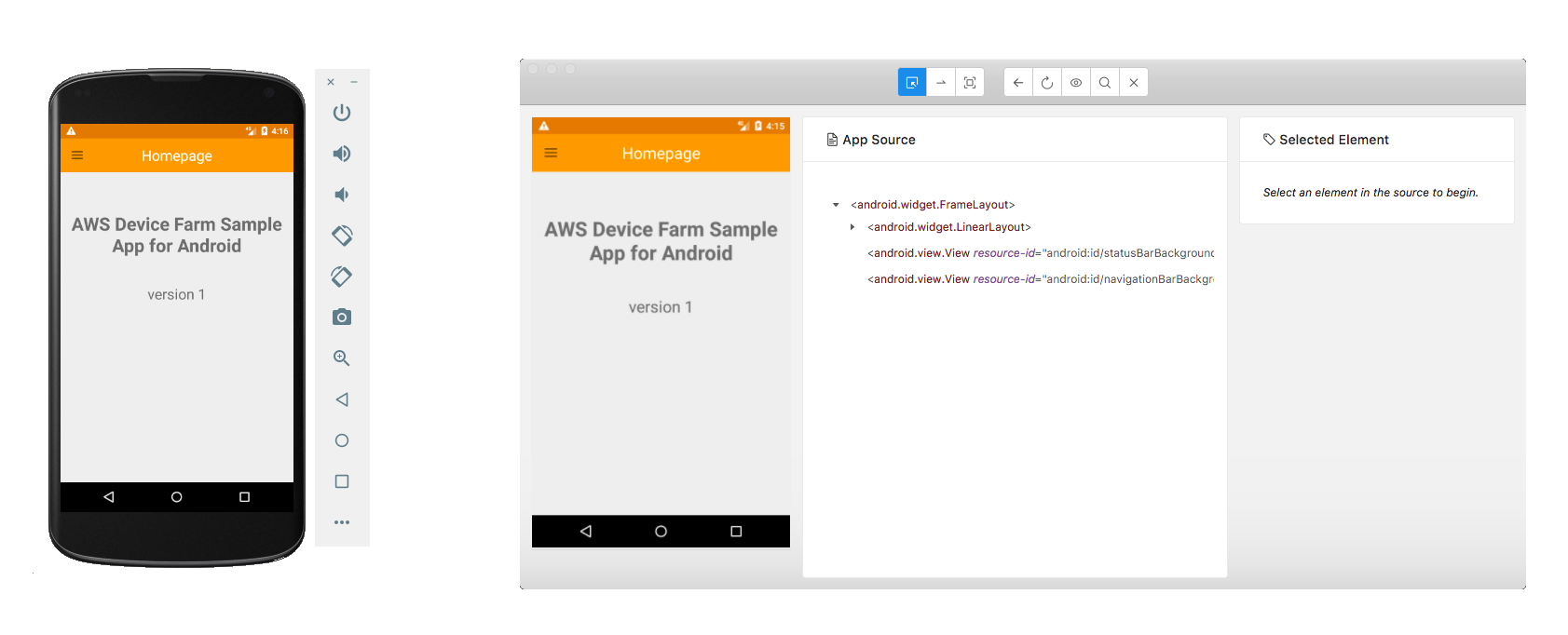Click recents square in Appium screenshot navbar
The height and width of the screenshot is (635, 1568).
736,531
